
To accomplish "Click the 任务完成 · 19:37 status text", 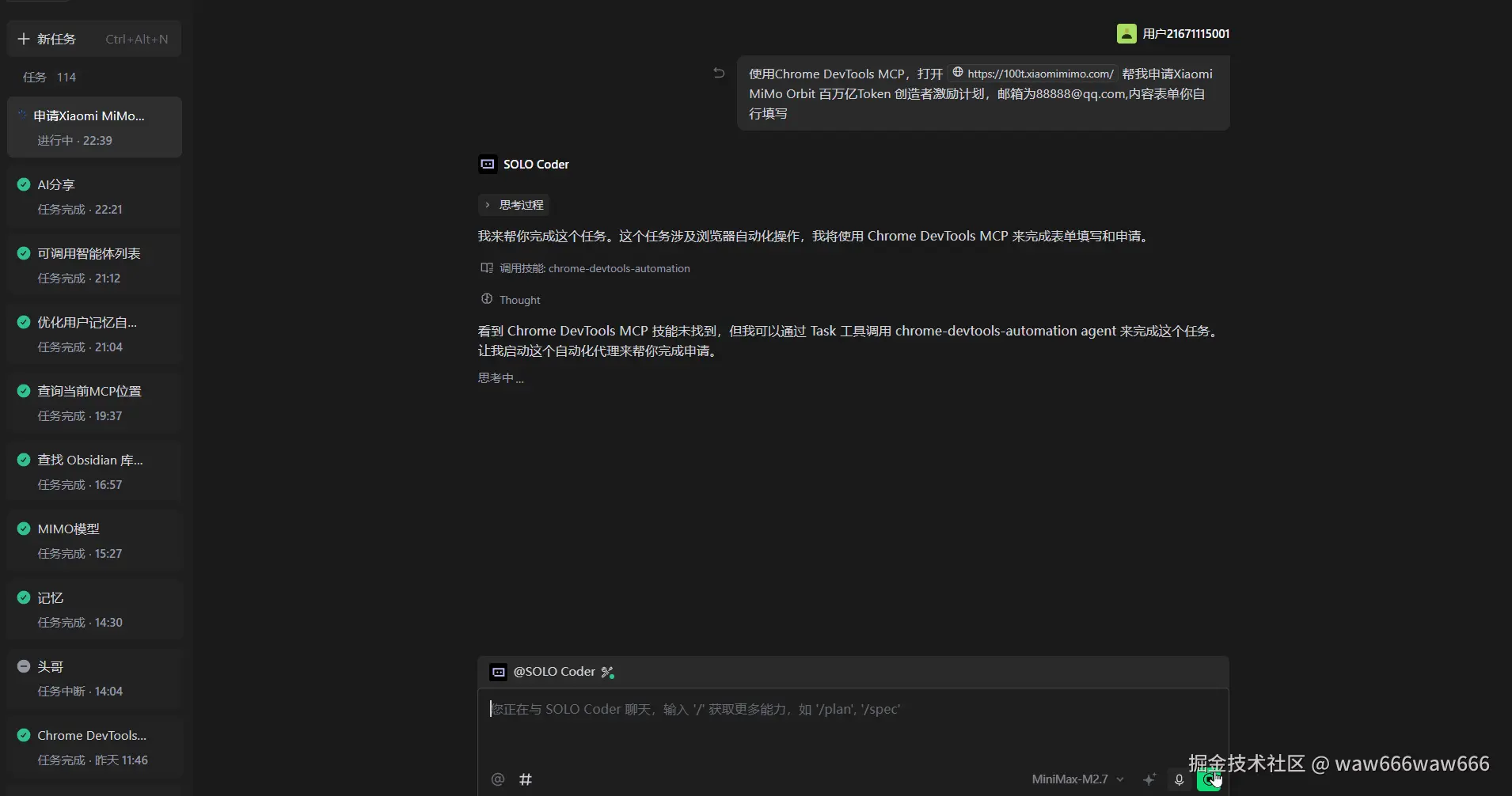I will [x=80, y=415].
